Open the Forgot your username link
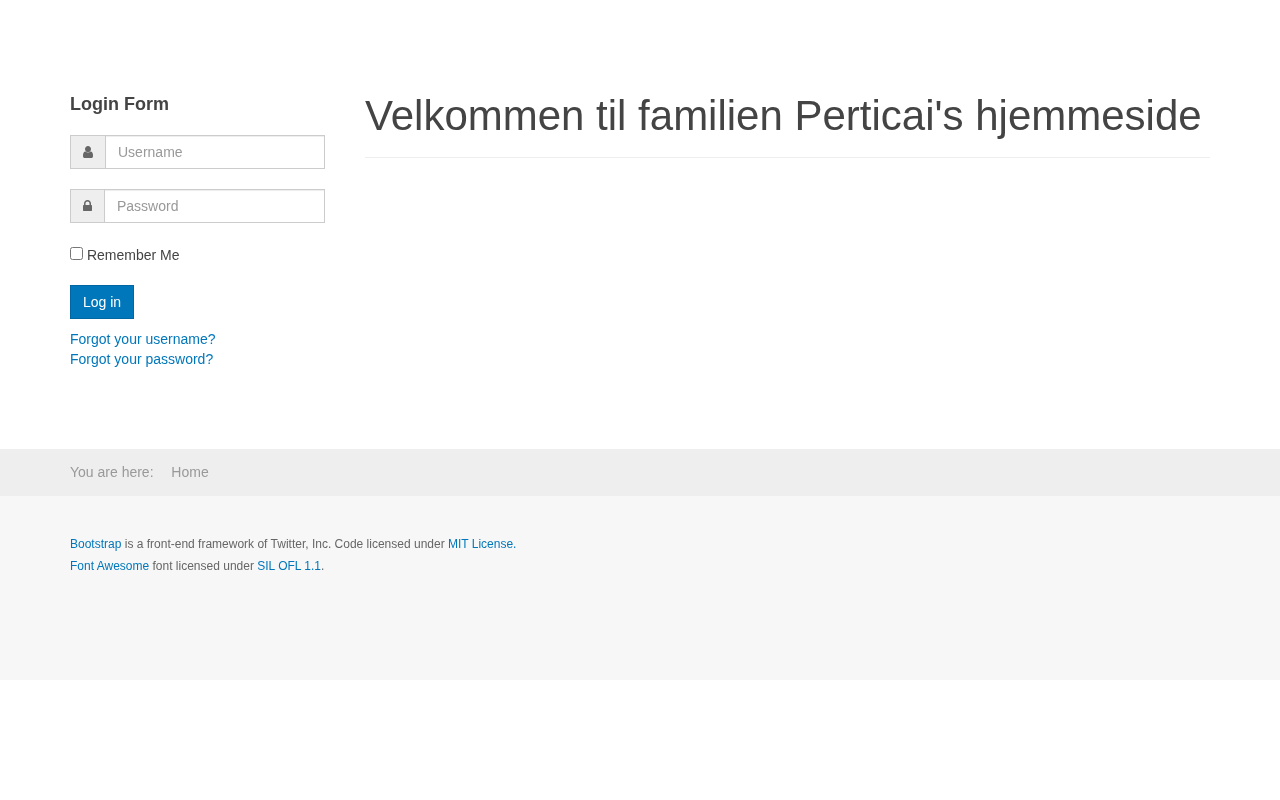This screenshot has height=800, width=1280. (142, 339)
